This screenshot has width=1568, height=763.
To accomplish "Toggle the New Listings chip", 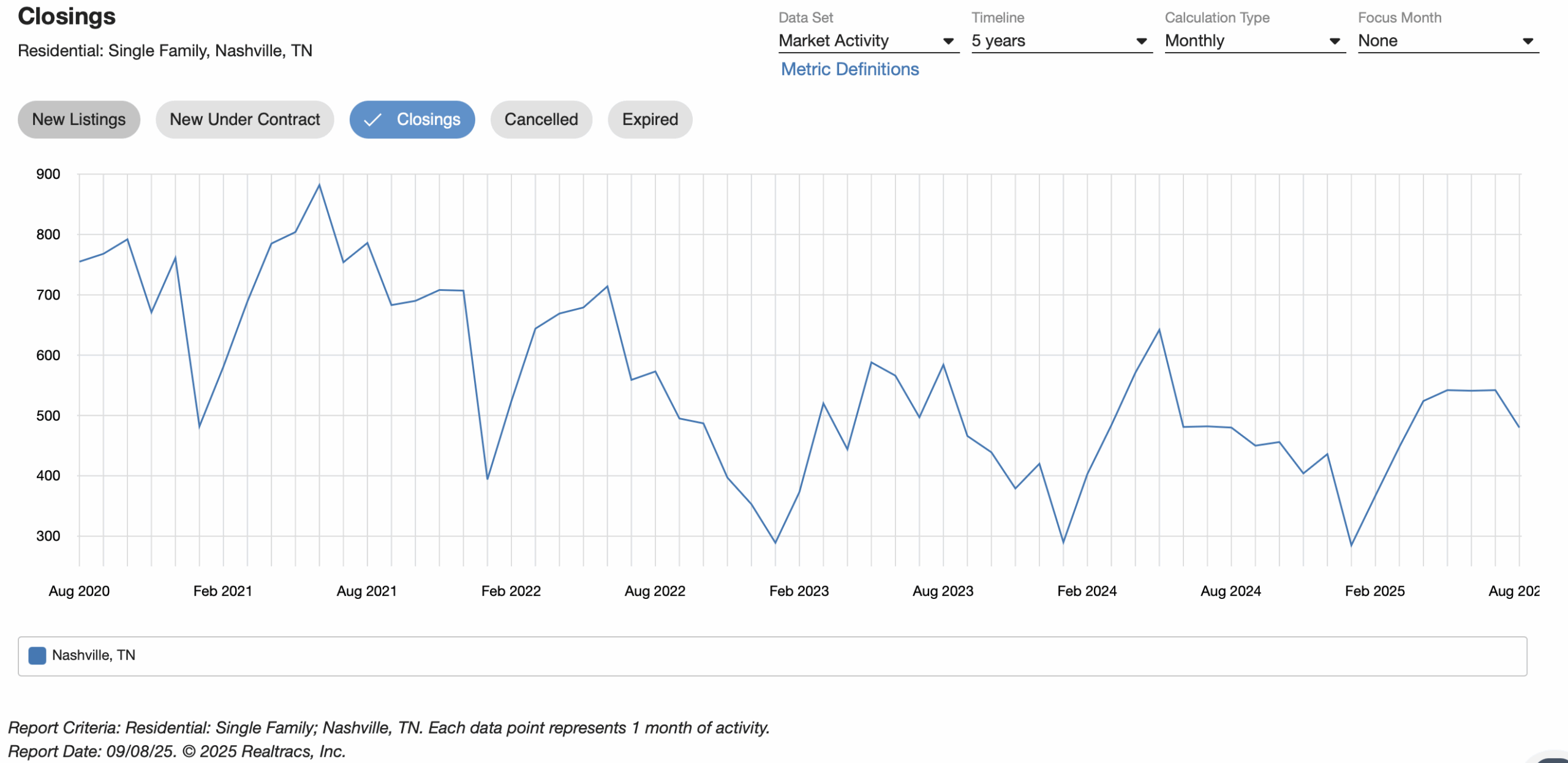I will [79, 120].
